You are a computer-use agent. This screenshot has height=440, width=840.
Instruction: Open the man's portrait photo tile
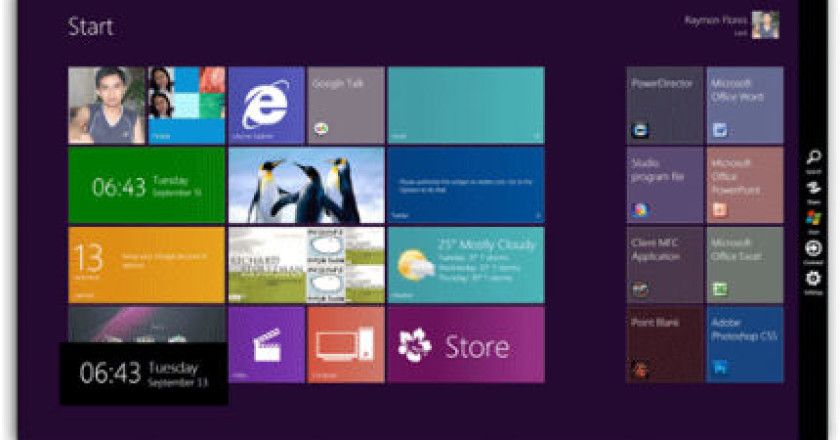(x=107, y=106)
